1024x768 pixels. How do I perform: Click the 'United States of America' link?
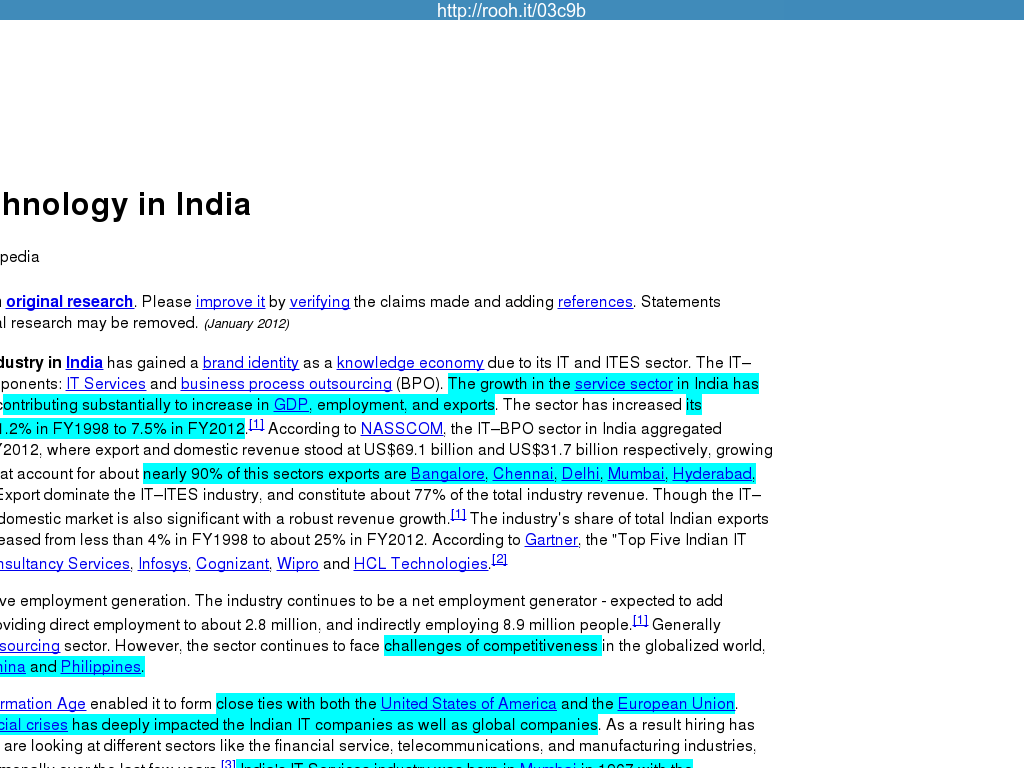[468, 704]
